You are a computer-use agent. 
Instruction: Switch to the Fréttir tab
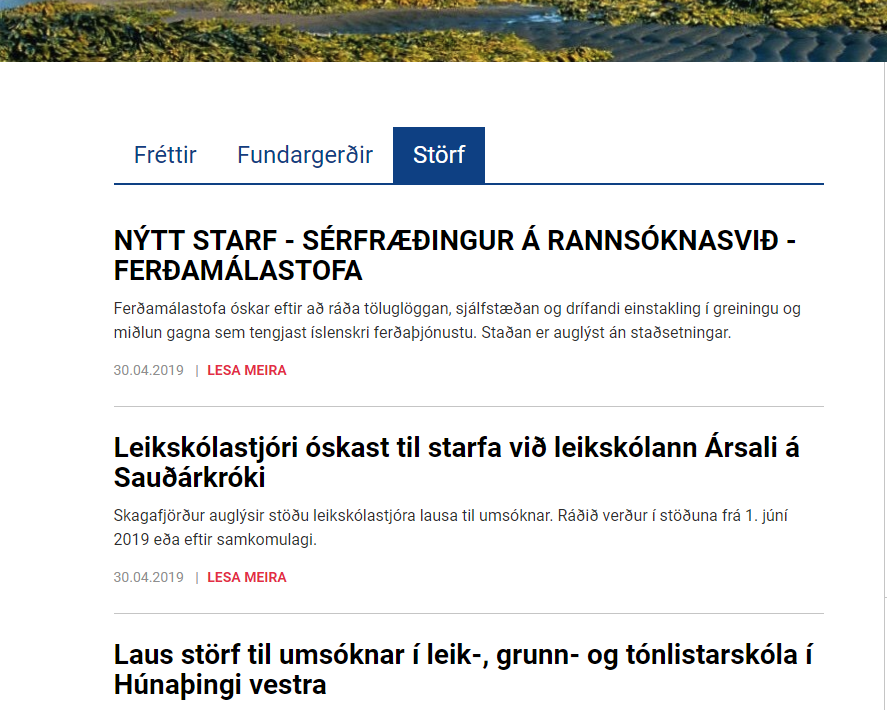coord(165,155)
